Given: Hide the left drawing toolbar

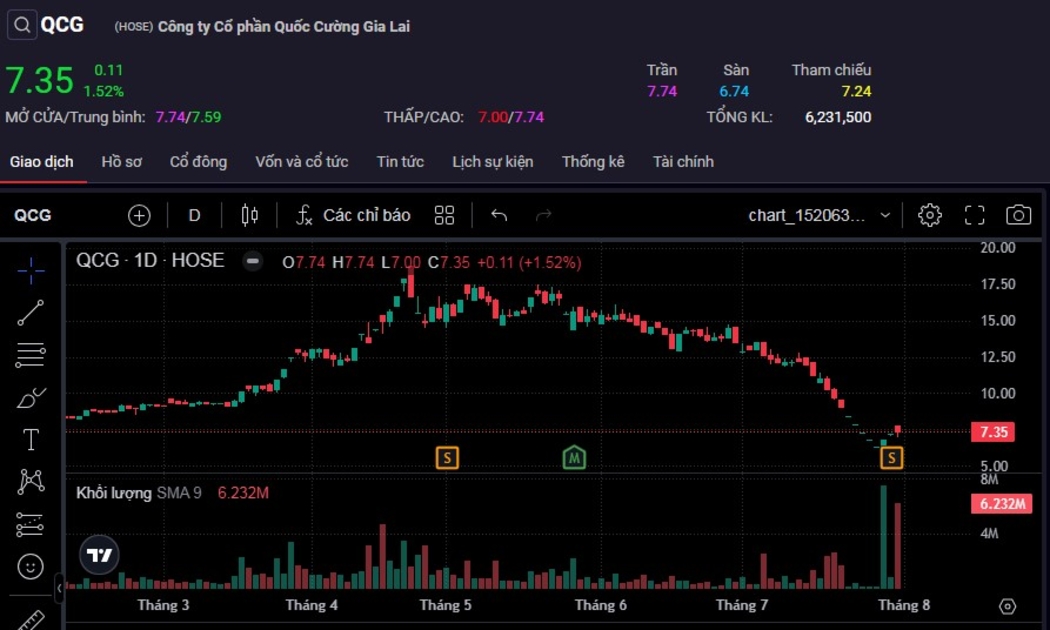Looking at the screenshot, I should click(59, 588).
